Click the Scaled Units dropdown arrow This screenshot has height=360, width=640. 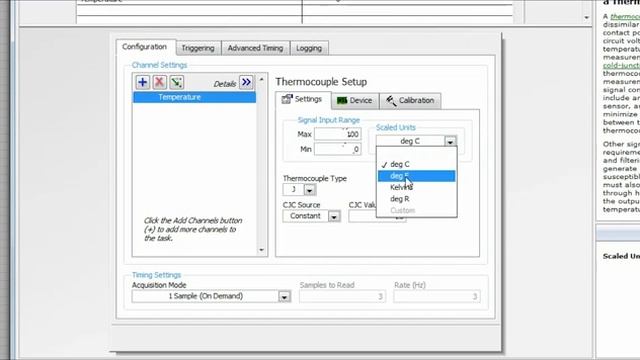450,141
